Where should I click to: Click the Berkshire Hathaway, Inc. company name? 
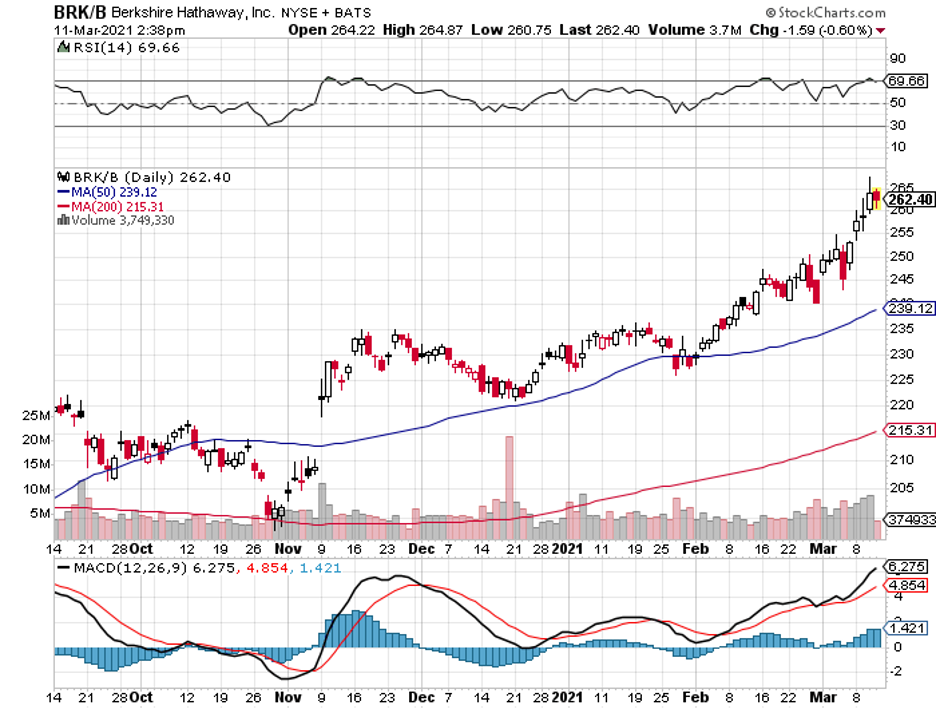[x=193, y=13]
